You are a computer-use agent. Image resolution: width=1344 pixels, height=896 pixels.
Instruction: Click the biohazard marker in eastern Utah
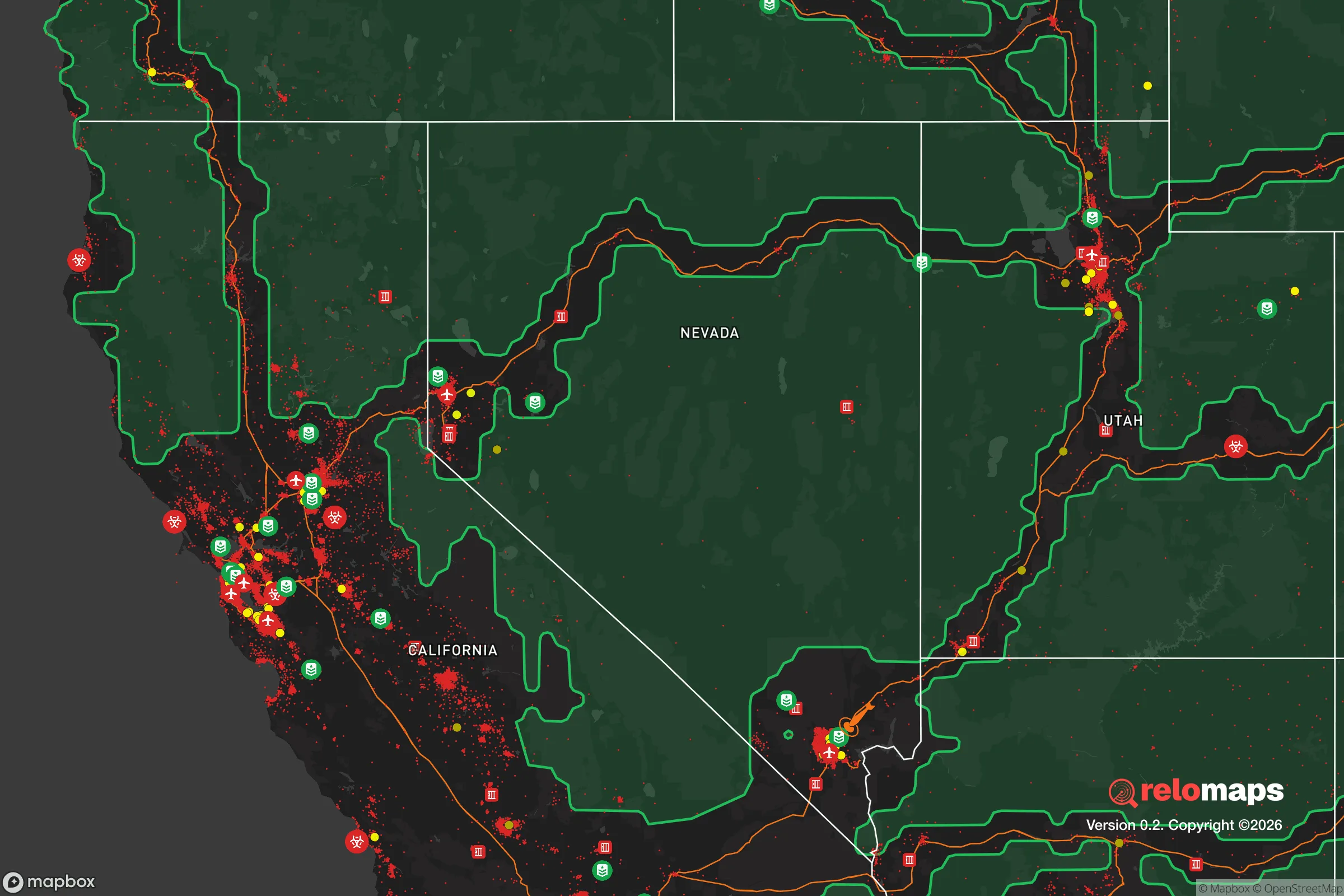[1235, 446]
